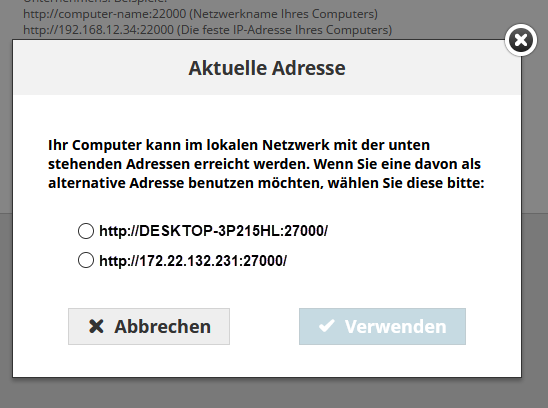This screenshot has height=408, width=548.
Task: Click the http://172.22.132.231:27000/ label text
Action: pyautogui.click(x=193, y=261)
